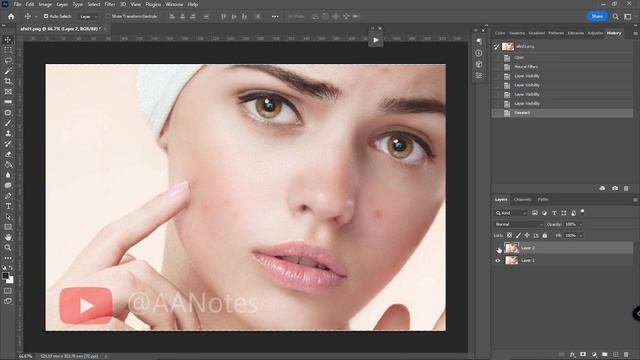
Task: Click lock transparent pixels icon
Action: tap(509, 236)
